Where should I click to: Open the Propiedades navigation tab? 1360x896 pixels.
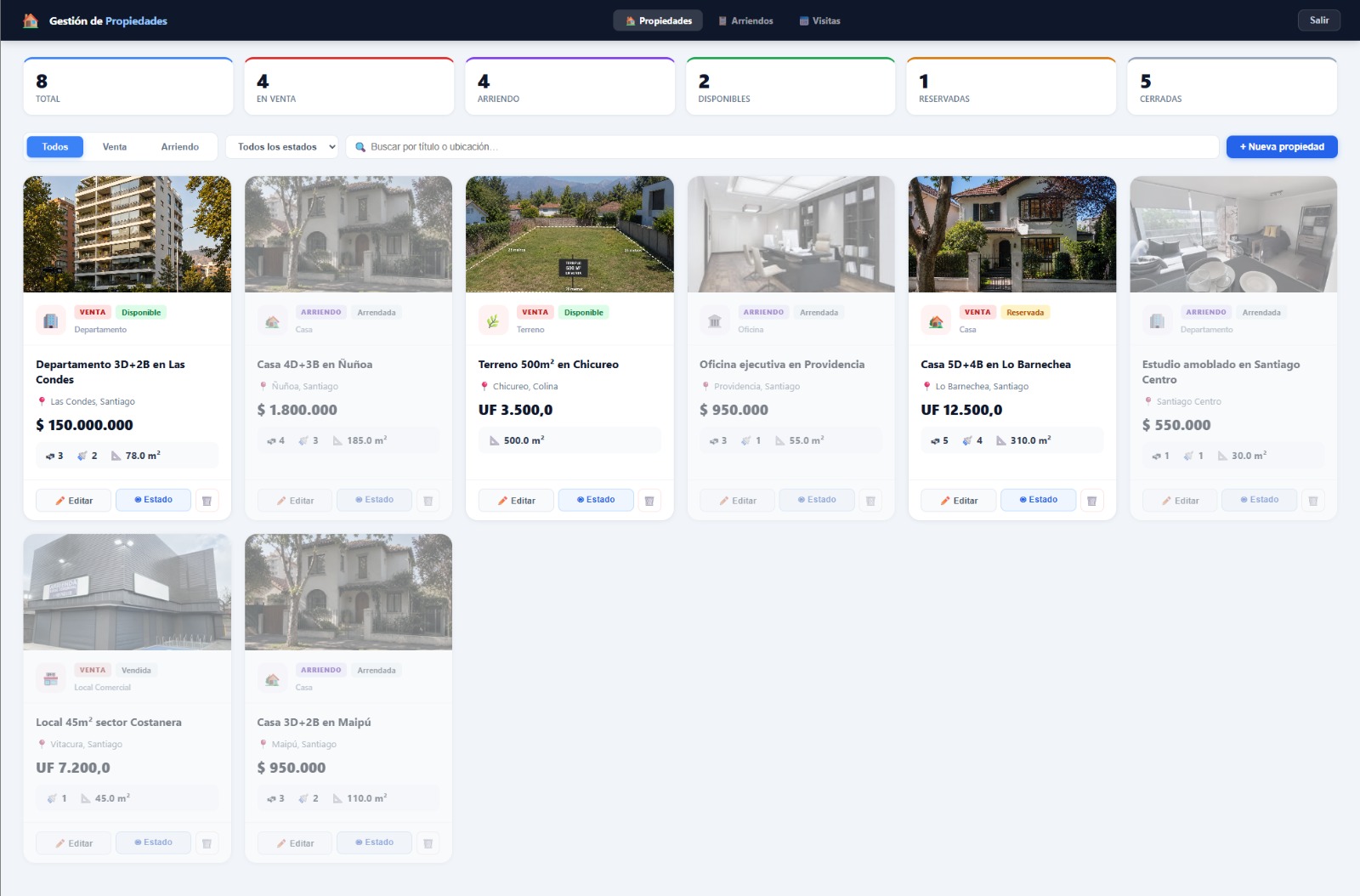tap(658, 20)
